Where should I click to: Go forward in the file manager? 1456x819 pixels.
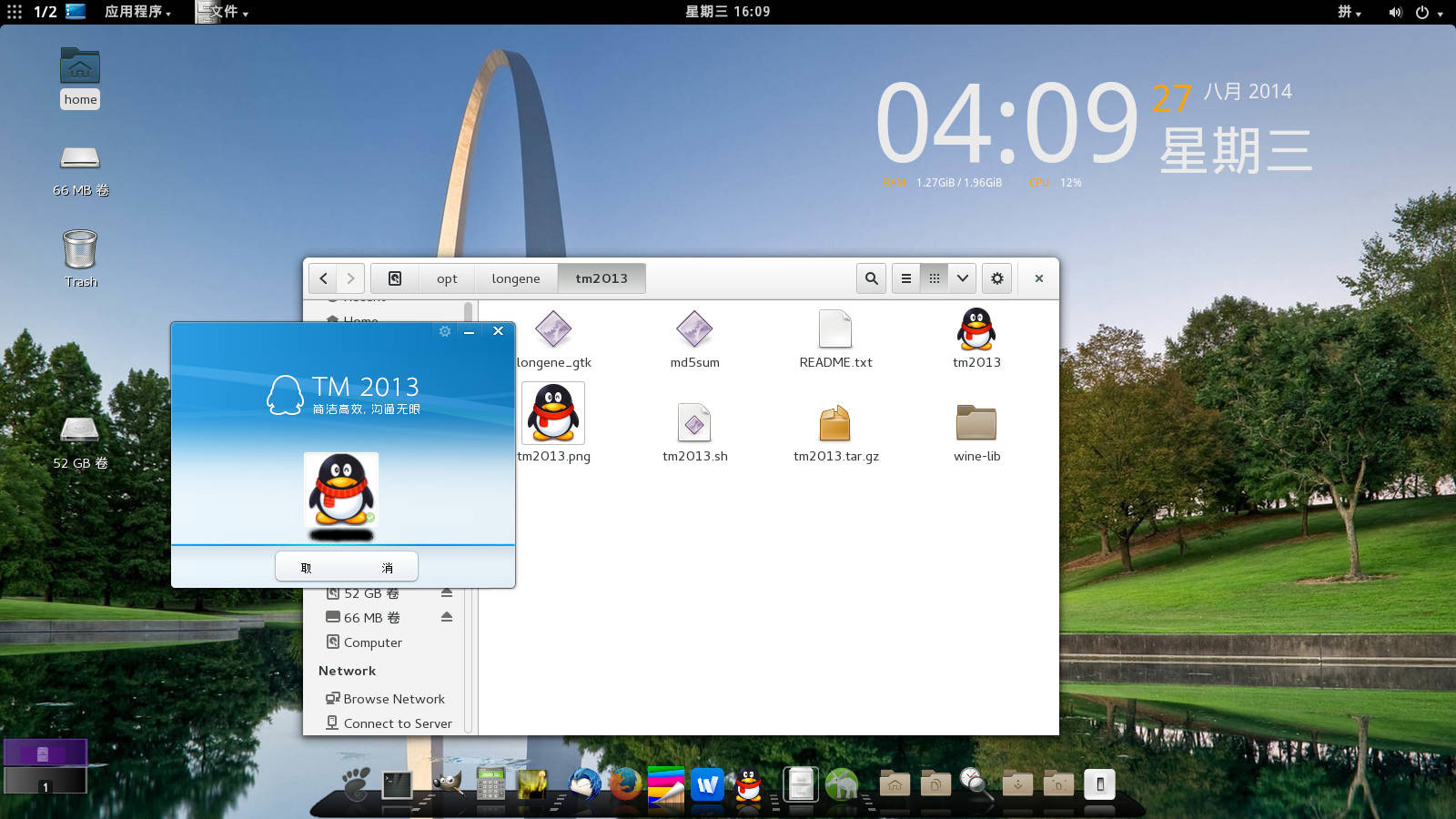coord(350,278)
